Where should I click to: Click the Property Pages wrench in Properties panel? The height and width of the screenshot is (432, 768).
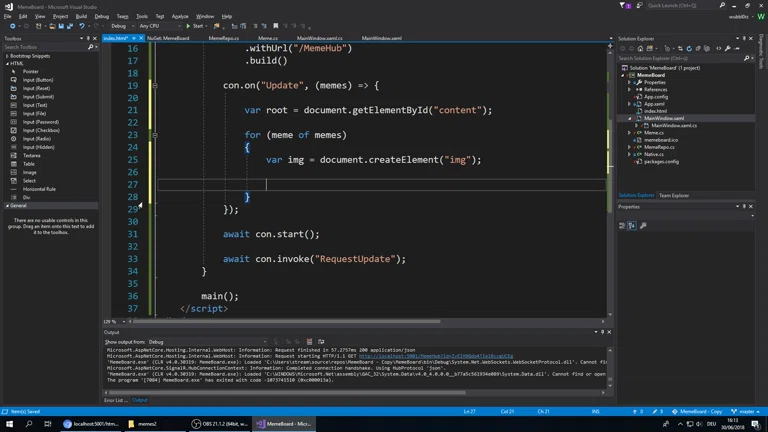point(643,226)
